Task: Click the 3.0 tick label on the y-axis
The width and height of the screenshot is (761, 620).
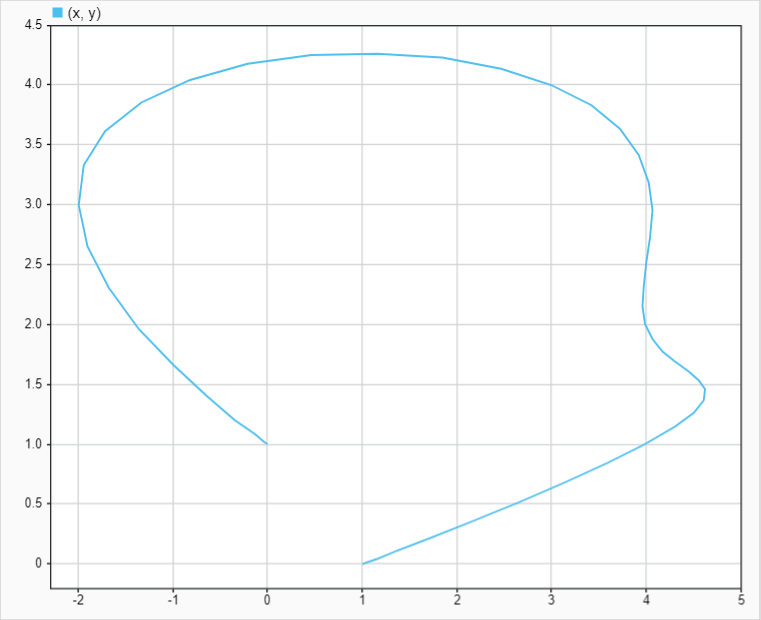Action: tap(32, 204)
